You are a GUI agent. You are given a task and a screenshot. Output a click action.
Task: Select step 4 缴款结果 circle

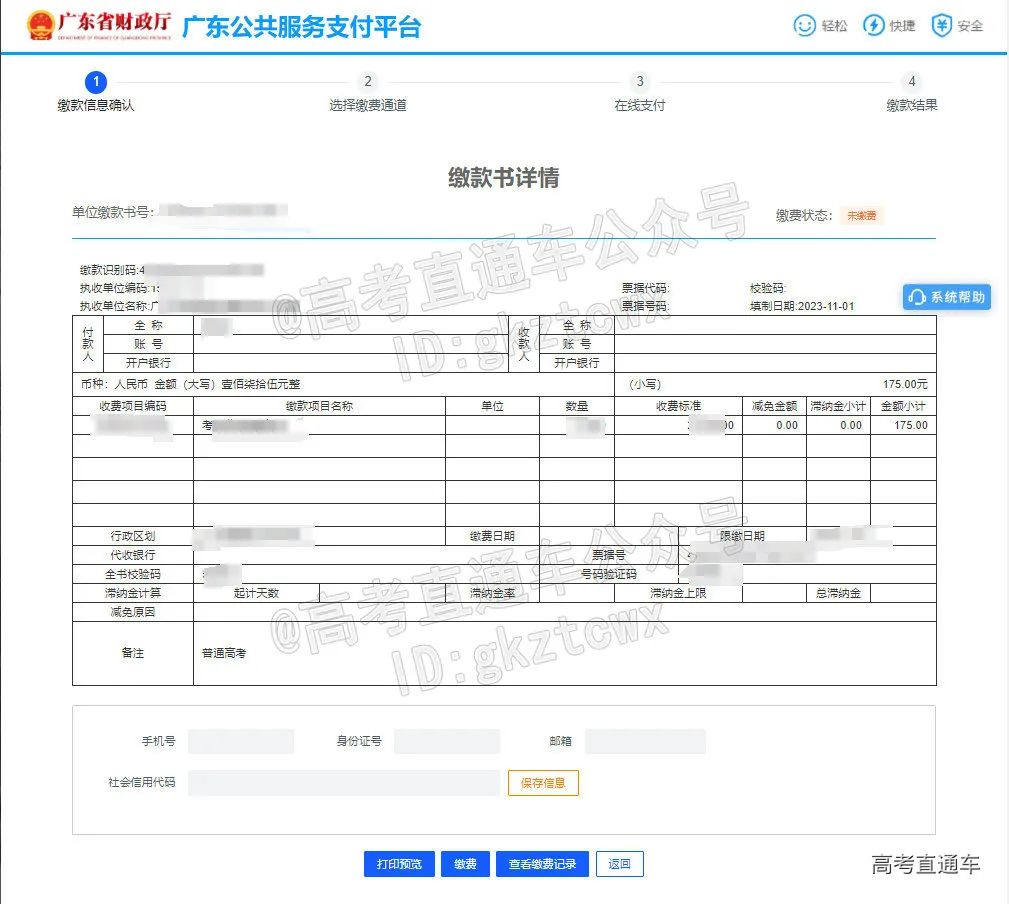(911, 82)
